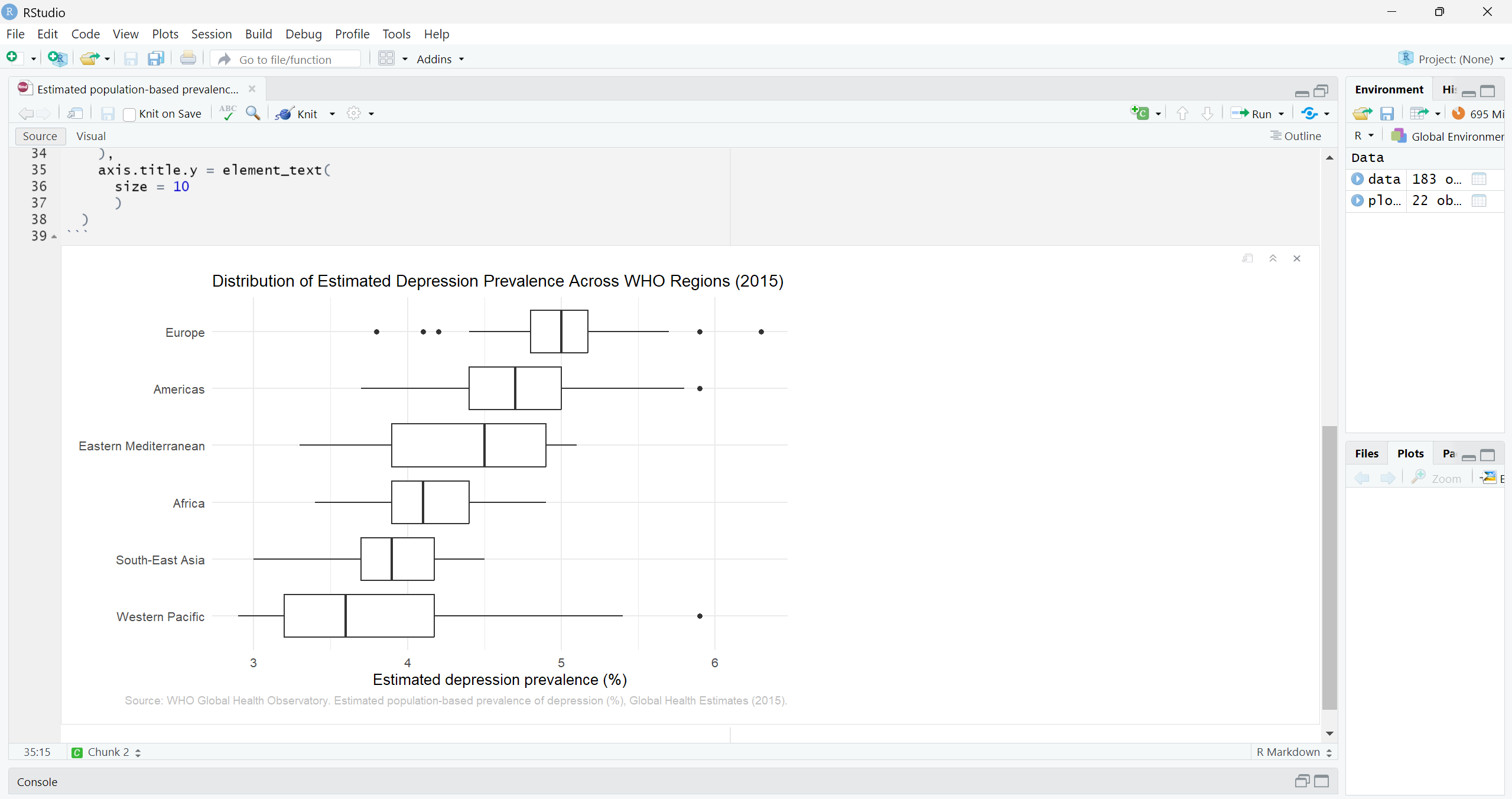Open the Session menu

coord(212,34)
